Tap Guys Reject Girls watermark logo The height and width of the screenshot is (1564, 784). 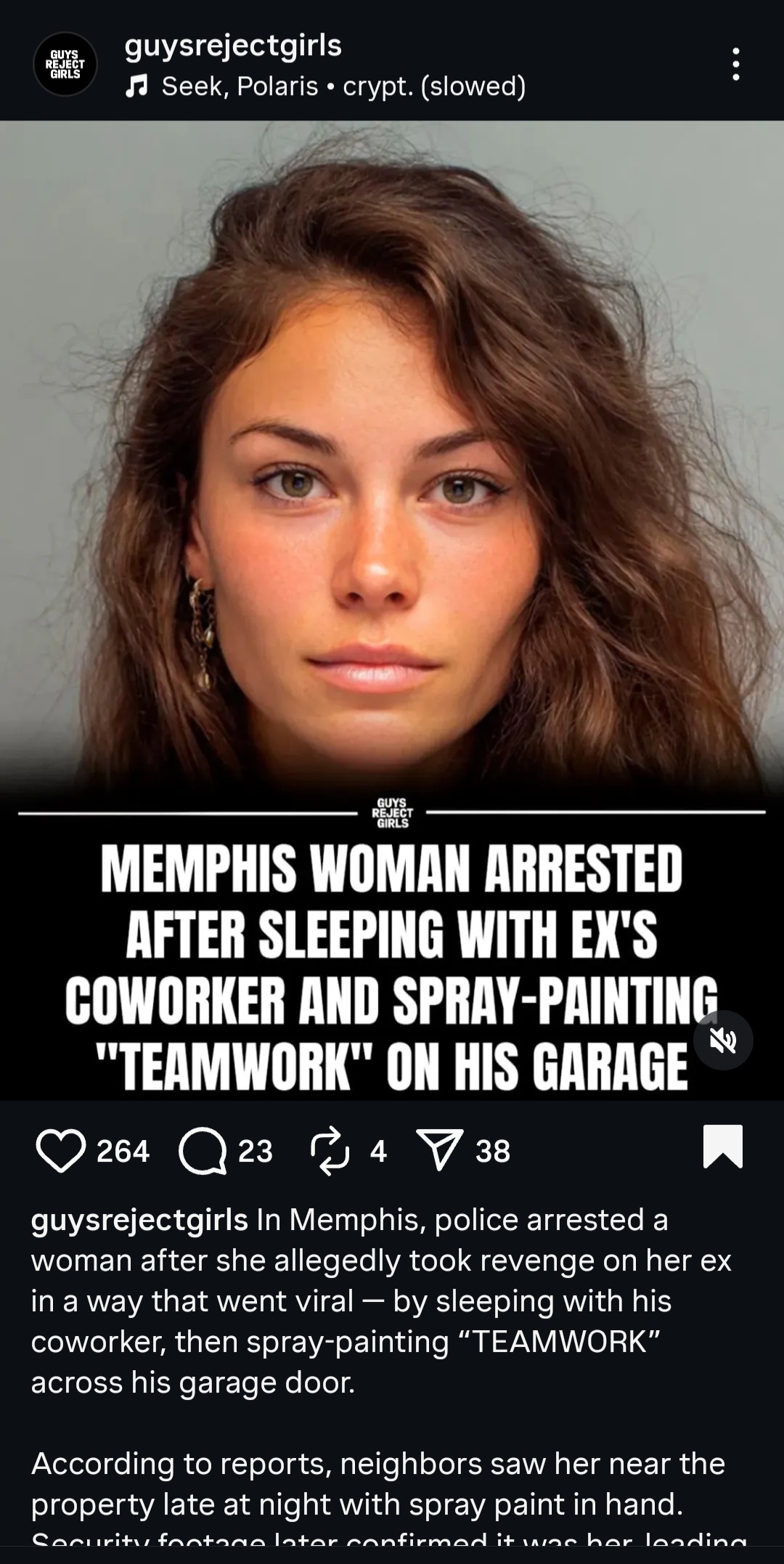[x=393, y=812]
